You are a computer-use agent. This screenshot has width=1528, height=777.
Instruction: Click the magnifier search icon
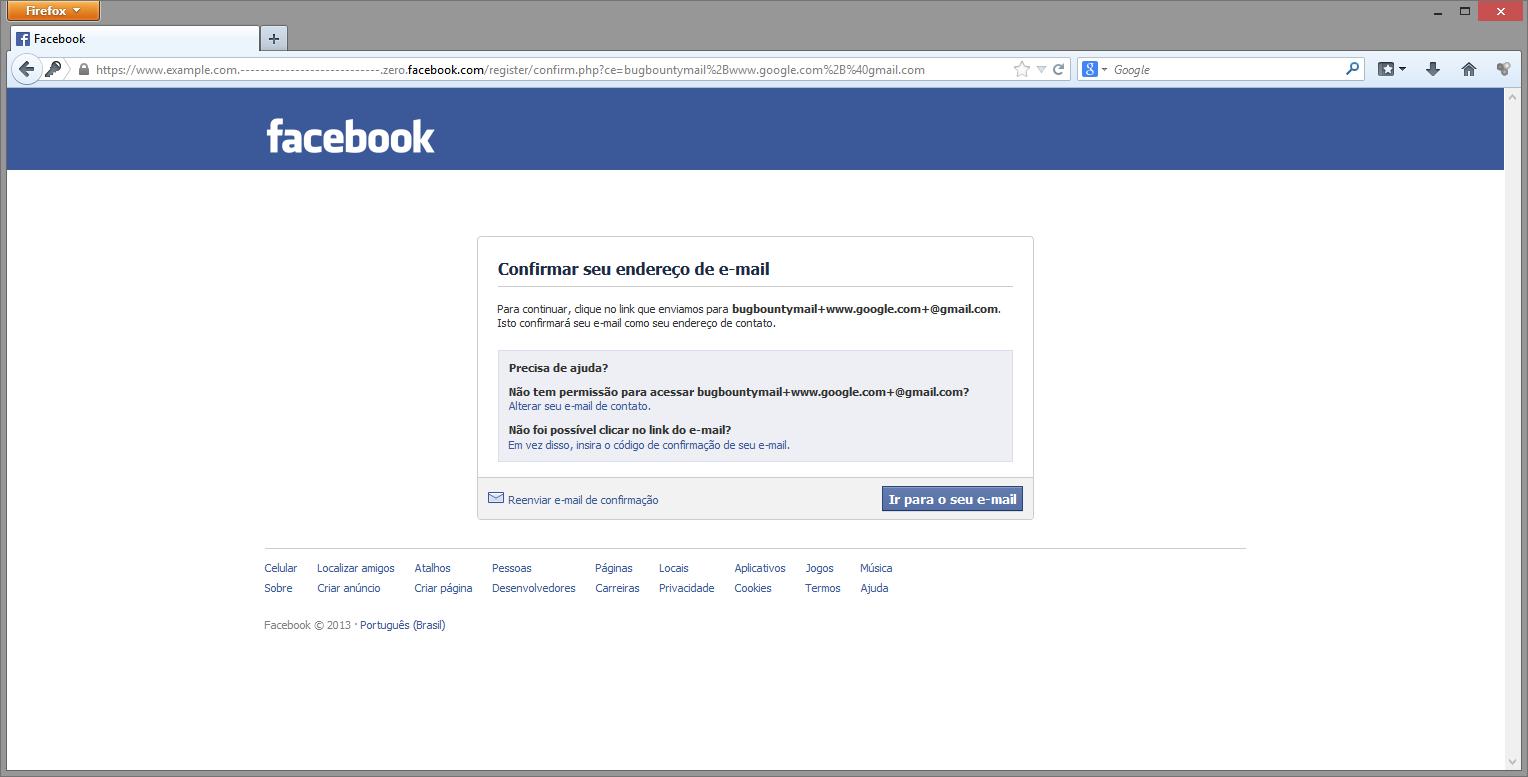[x=1352, y=69]
